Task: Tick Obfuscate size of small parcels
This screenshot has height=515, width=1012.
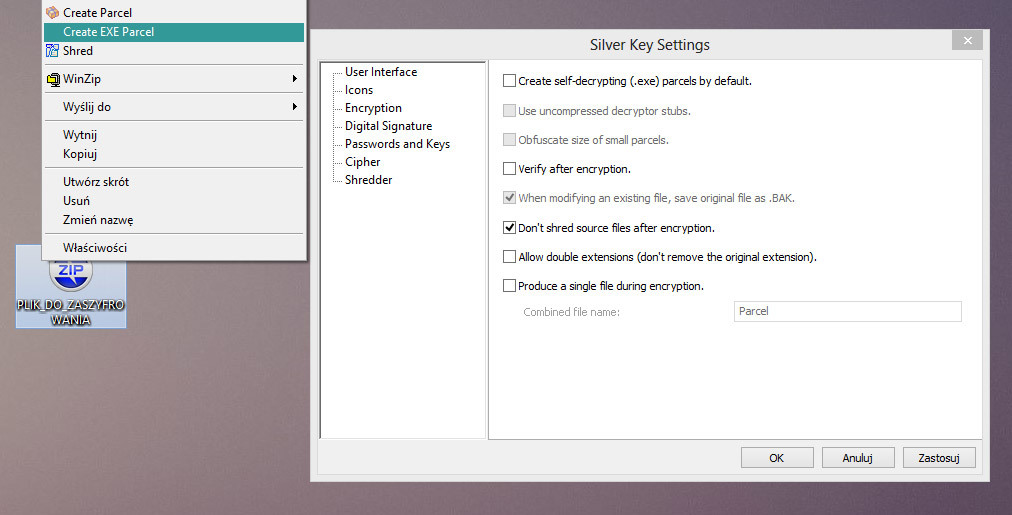Action: coord(509,139)
